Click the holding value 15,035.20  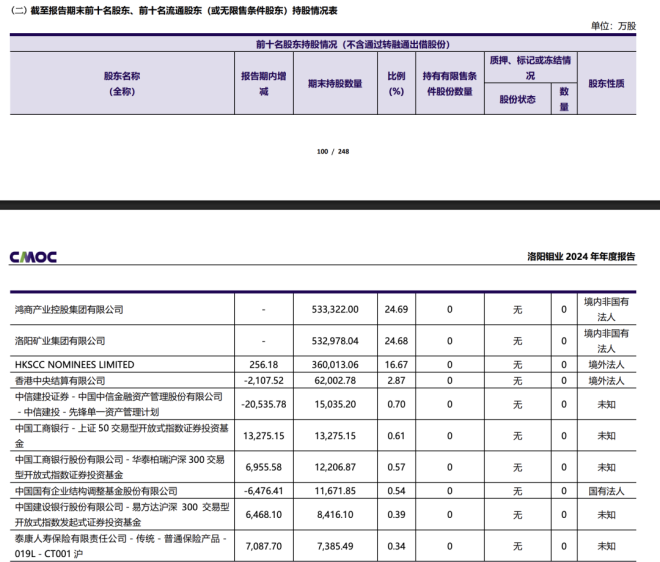tap(335, 404)
